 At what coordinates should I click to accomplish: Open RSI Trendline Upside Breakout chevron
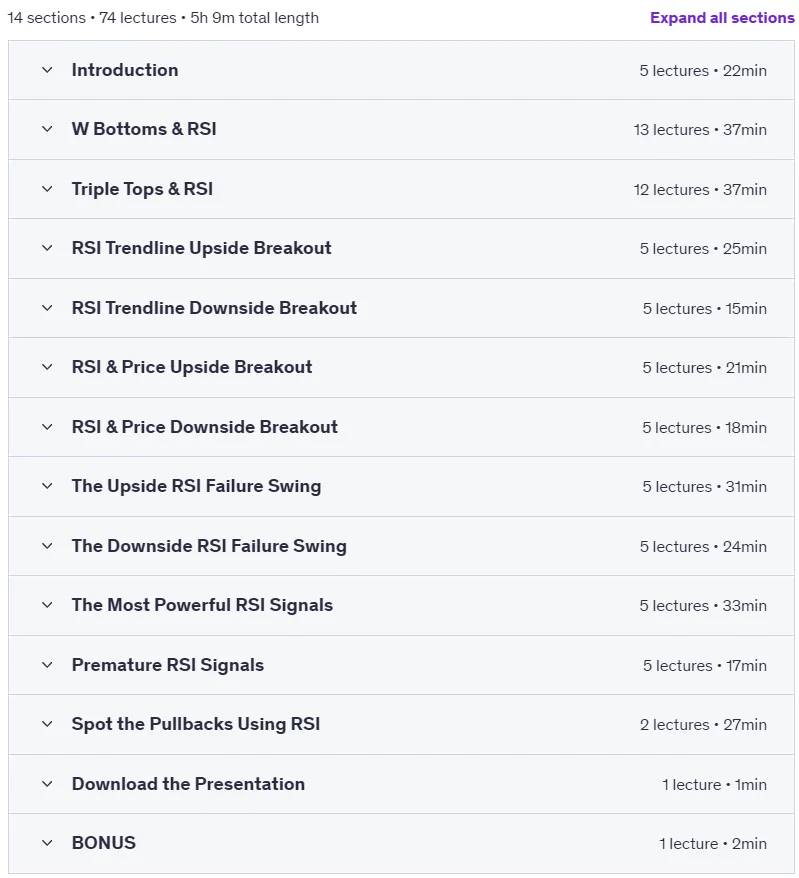(x=47, y=248)
